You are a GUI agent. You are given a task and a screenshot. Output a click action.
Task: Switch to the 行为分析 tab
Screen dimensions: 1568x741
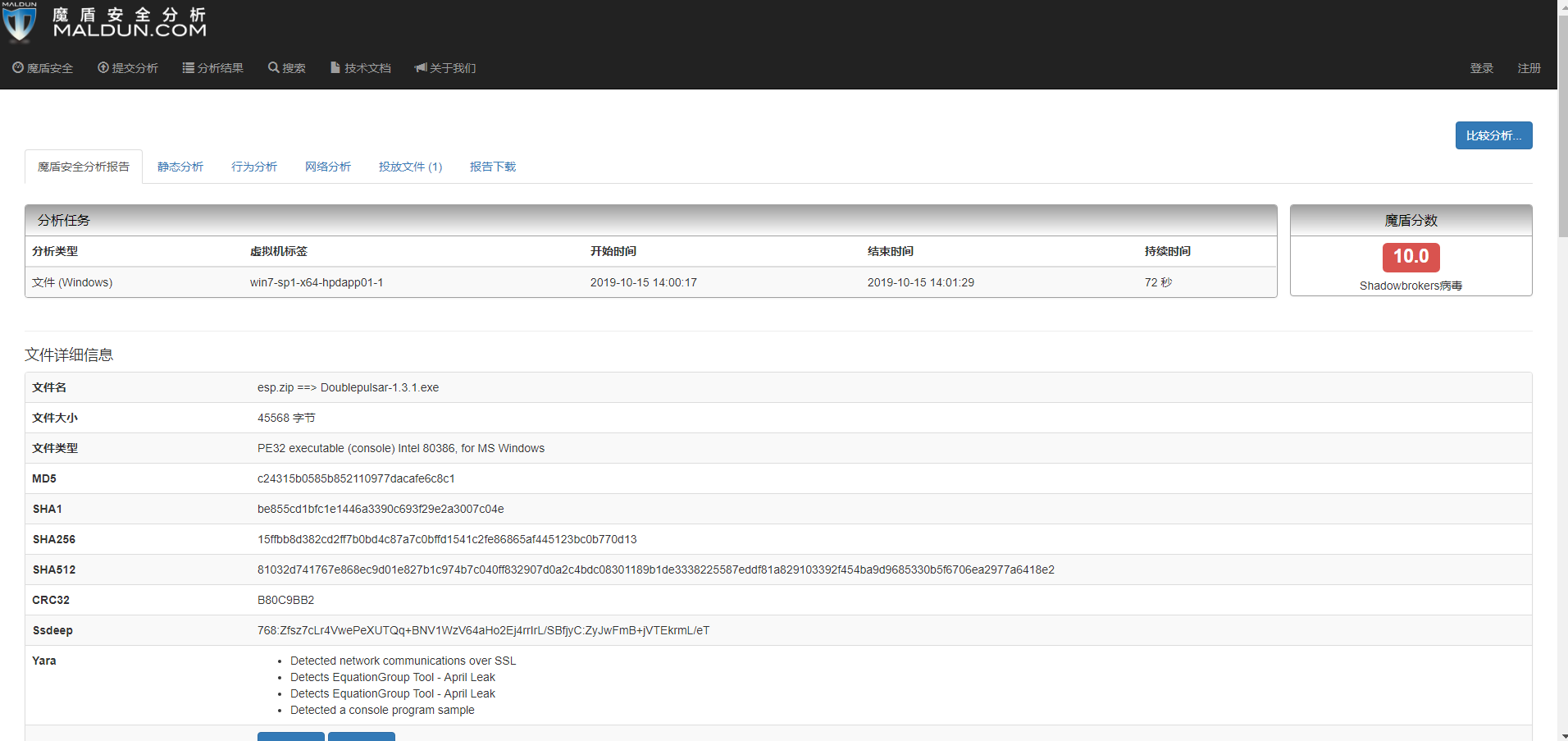[254, 167]
